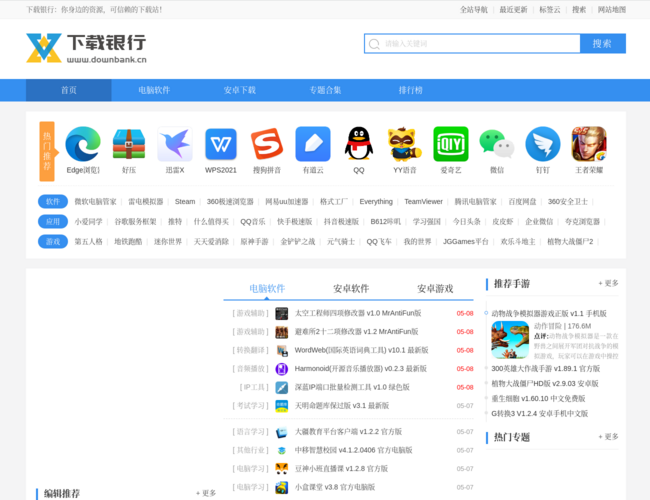Open the 迅雷X bird icon
Screen dimensions: 650x500
[175, 144]
